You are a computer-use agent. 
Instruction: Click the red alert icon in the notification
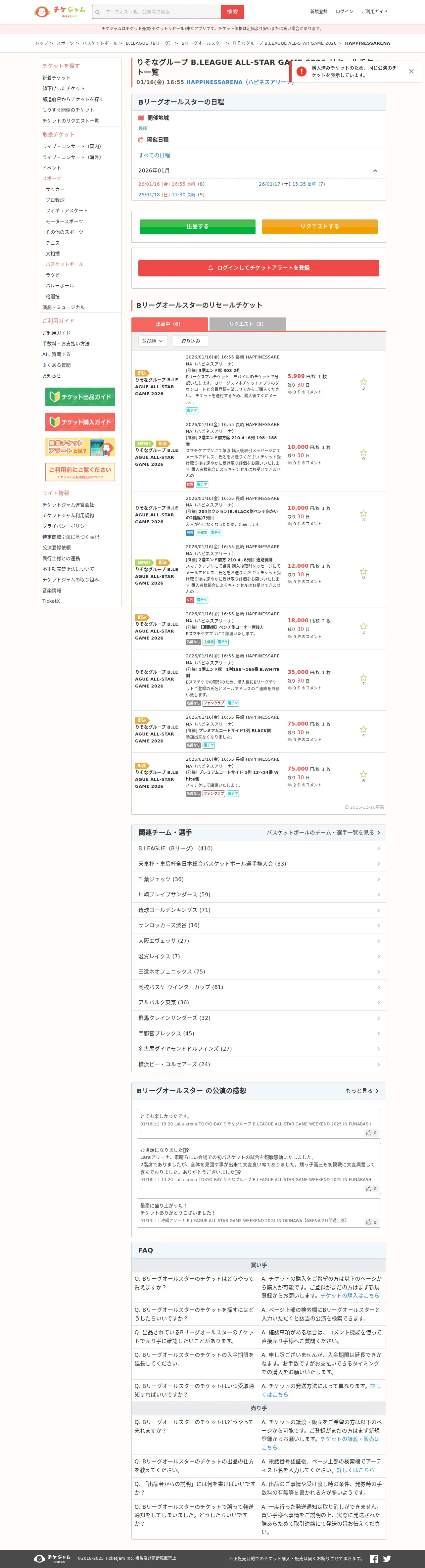click(x=302, y=71)
